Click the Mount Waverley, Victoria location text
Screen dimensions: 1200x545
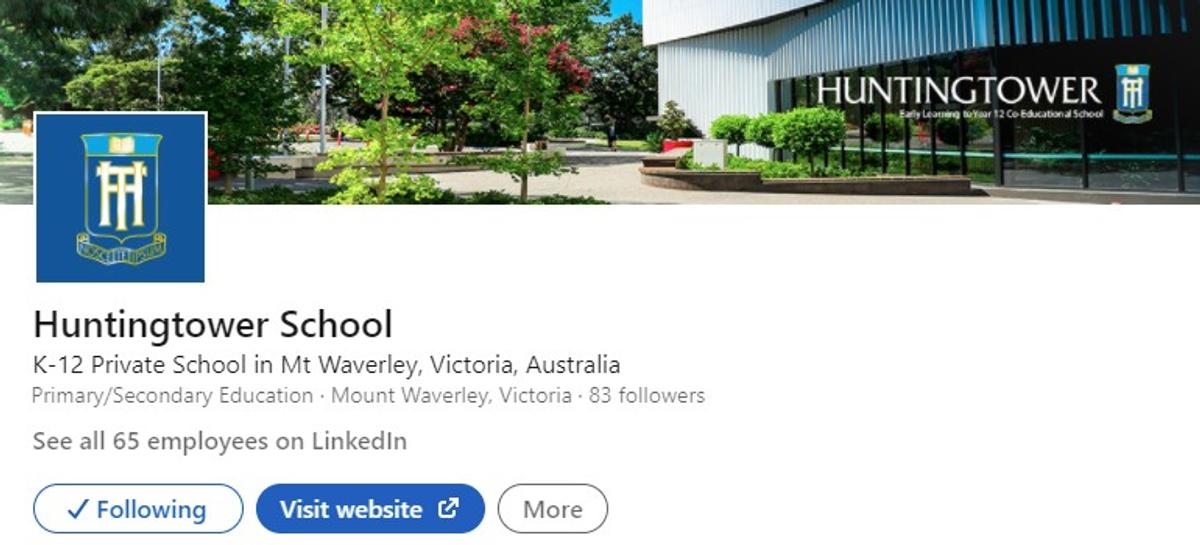pos(451,395)
